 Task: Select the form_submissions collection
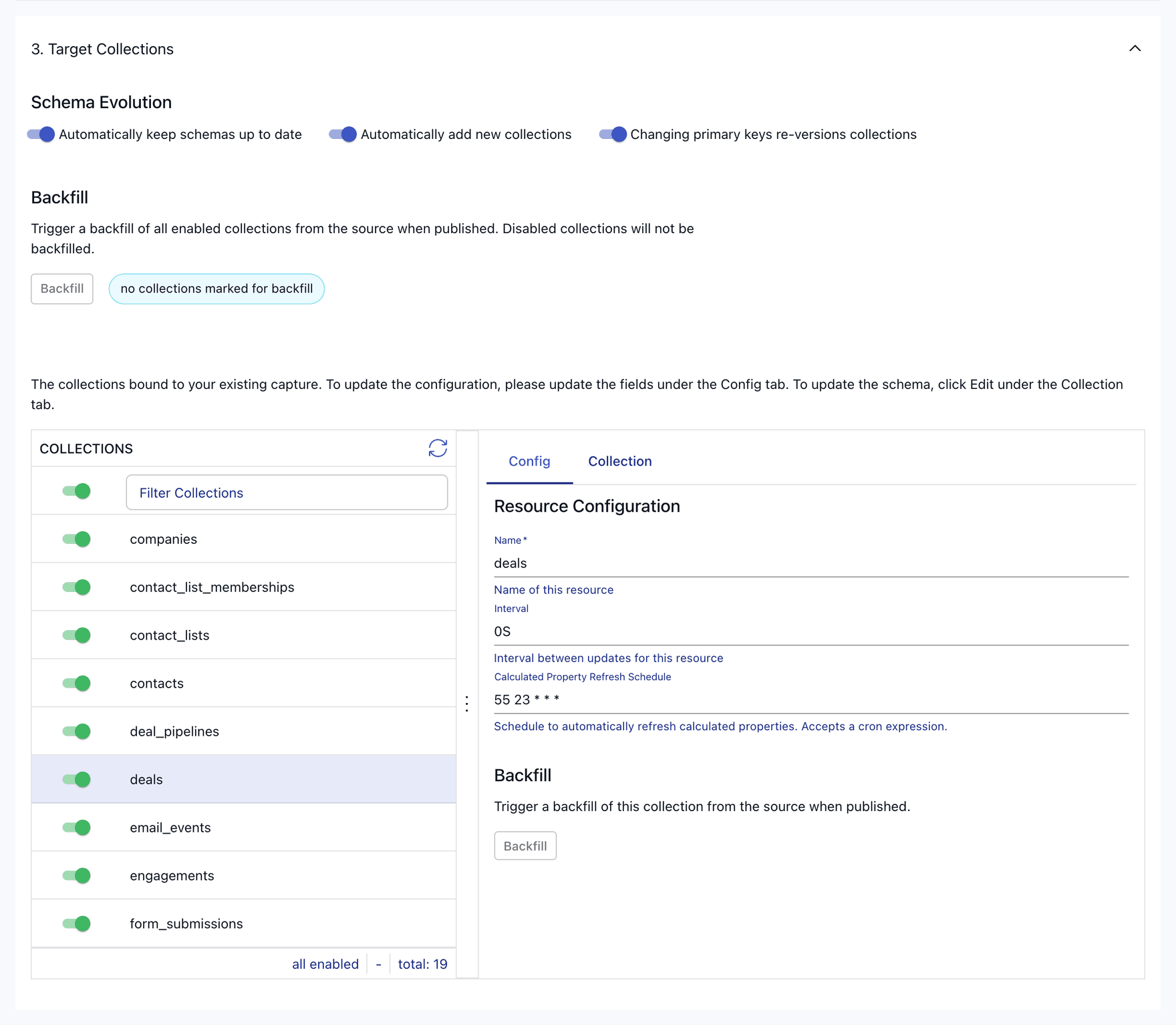click(244, 924)
